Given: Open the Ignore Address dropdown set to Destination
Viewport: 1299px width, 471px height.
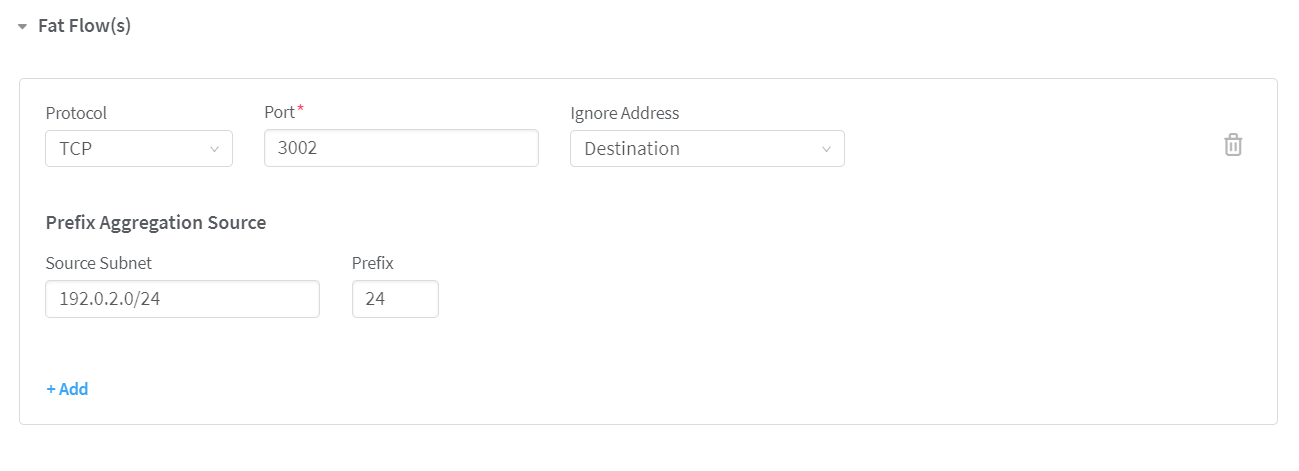Looking at the screenshot, I should tap(706, 149).
